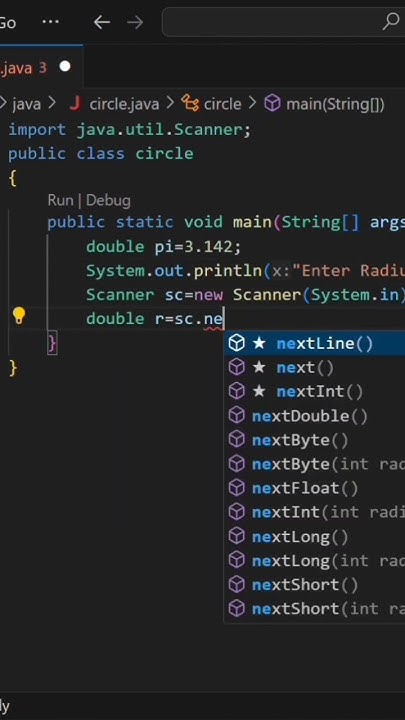Click the method icon beside nextLine()
Screen dimensions: 405x720
tap(236, 343)
